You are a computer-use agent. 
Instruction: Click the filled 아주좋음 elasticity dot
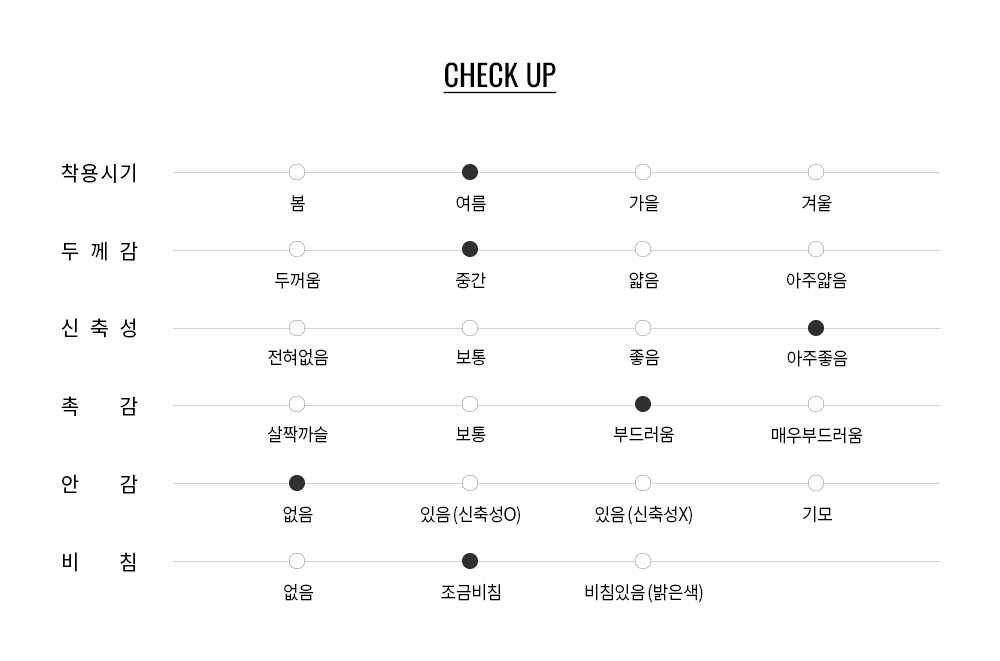click(x=816, y=328)
